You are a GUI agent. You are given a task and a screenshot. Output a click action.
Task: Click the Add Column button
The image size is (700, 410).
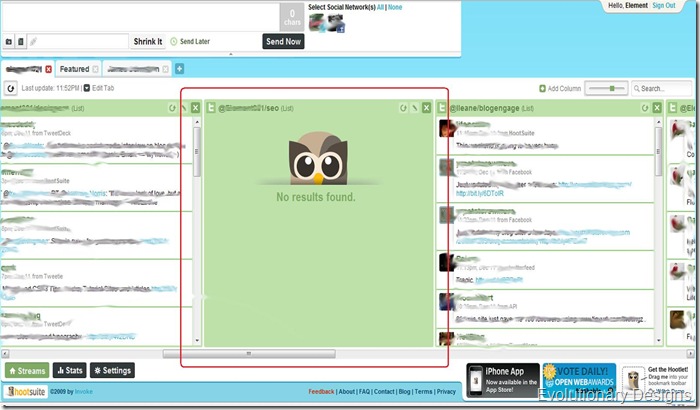pyautogui.click(x=560, y=88)
